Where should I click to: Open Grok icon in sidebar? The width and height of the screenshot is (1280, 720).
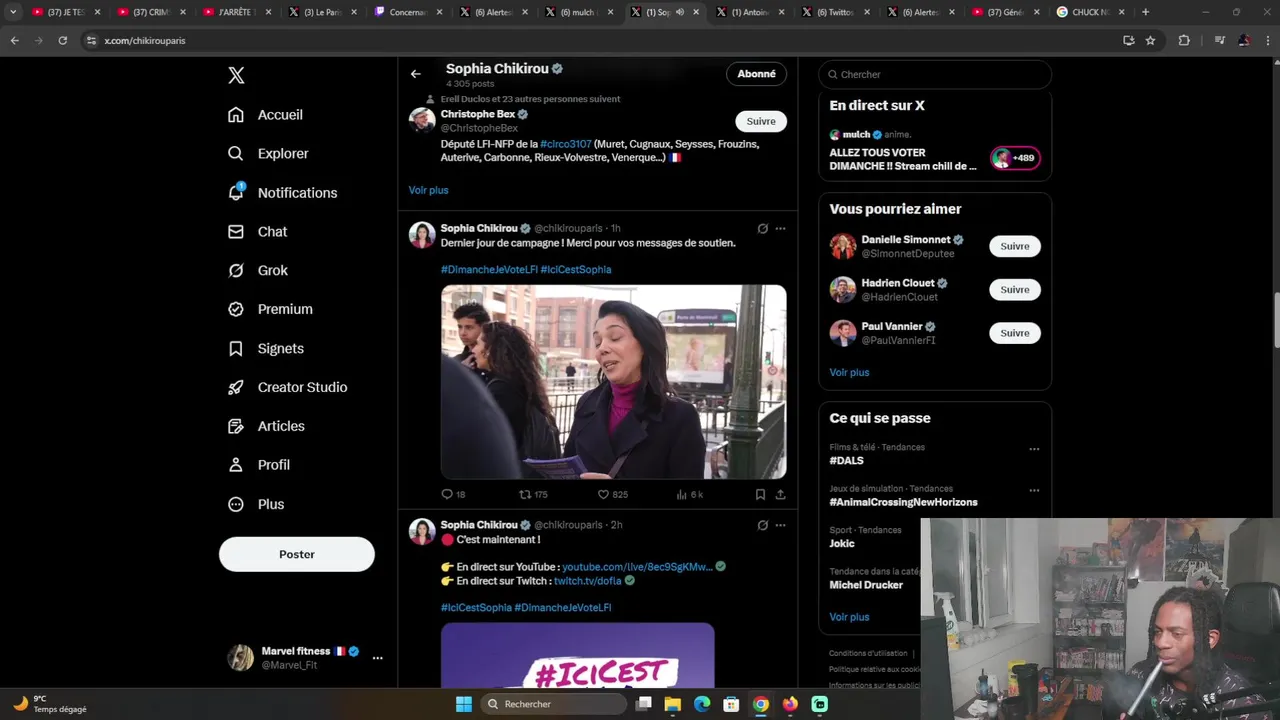pos(236,270)
